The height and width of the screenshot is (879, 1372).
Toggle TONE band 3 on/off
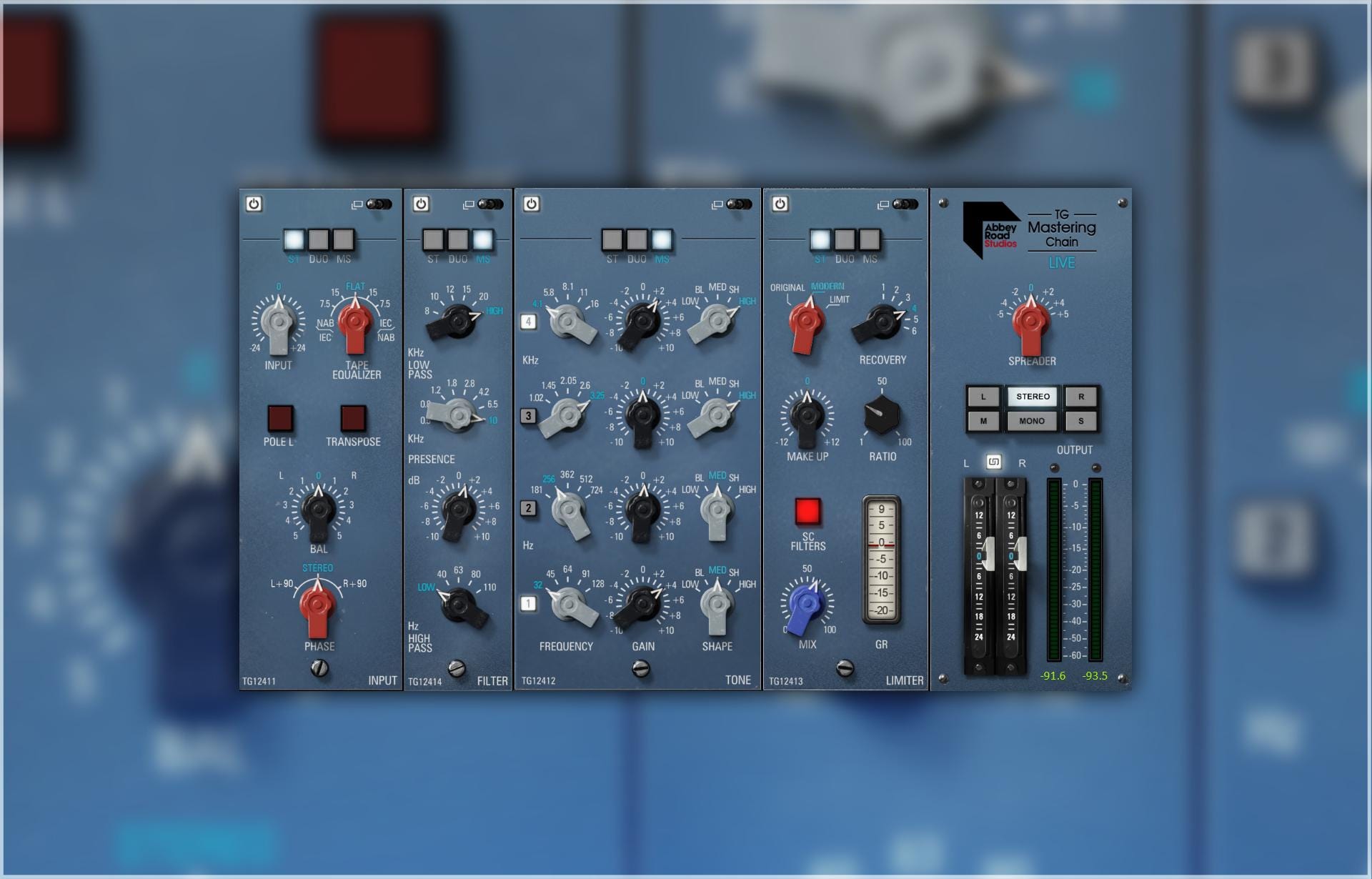coord(528,415)
